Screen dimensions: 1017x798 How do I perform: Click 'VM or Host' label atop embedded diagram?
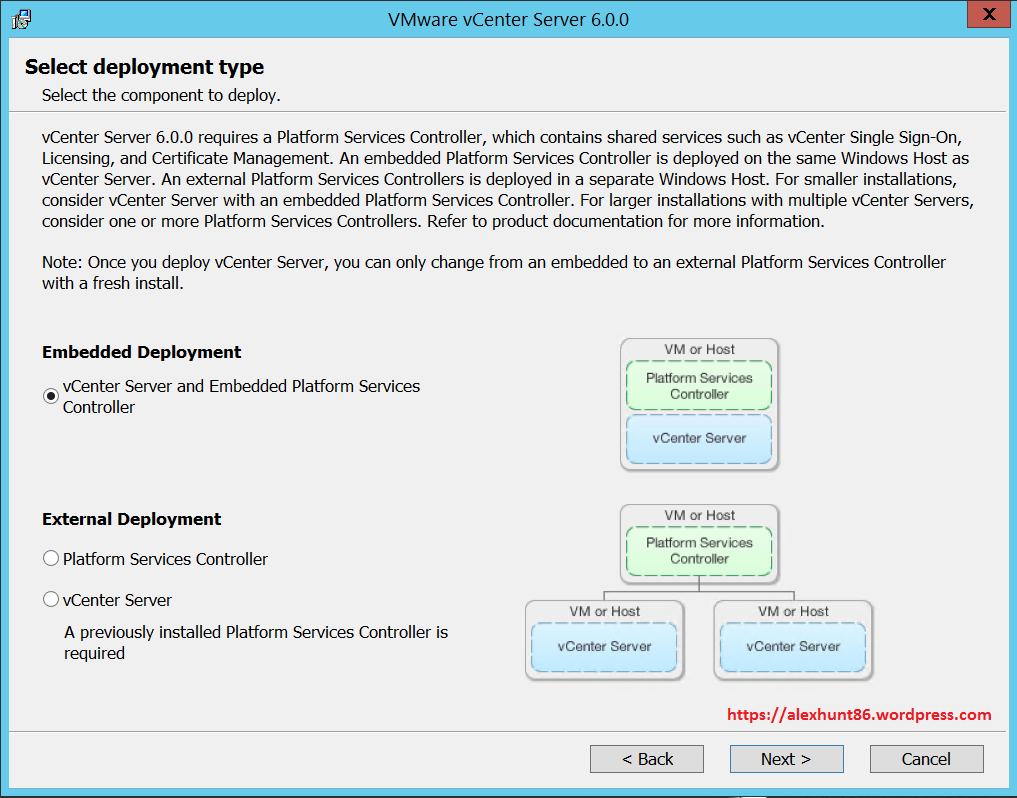click(699, 349)
